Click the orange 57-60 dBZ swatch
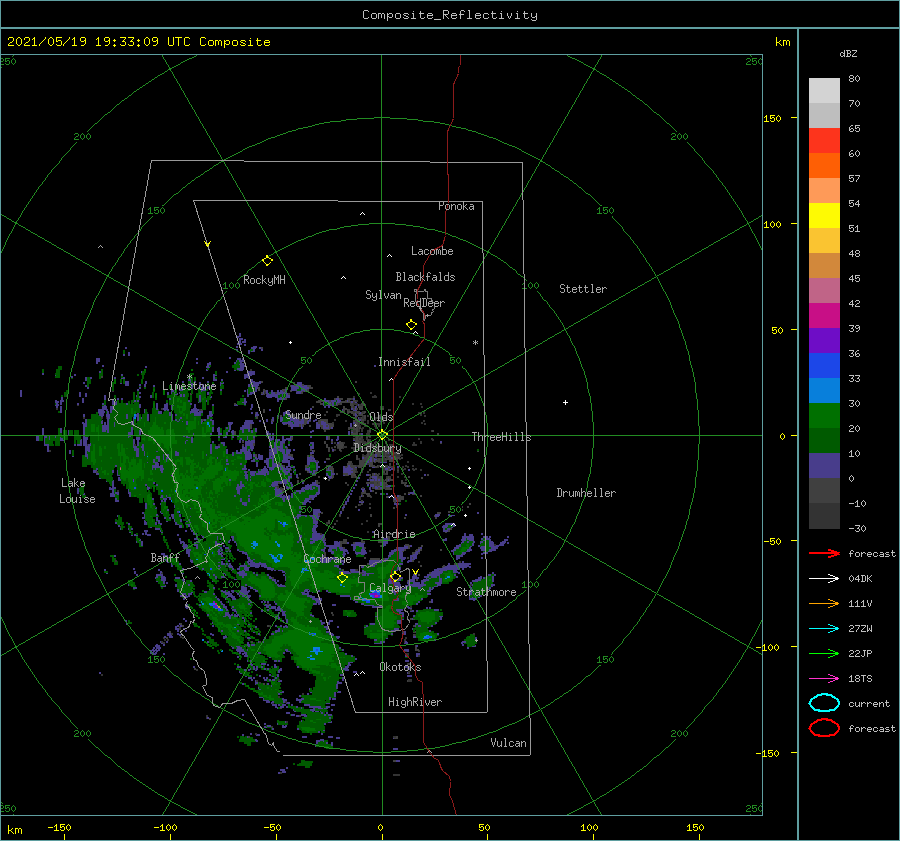This screenshot has height=841, width=900. 824,166
